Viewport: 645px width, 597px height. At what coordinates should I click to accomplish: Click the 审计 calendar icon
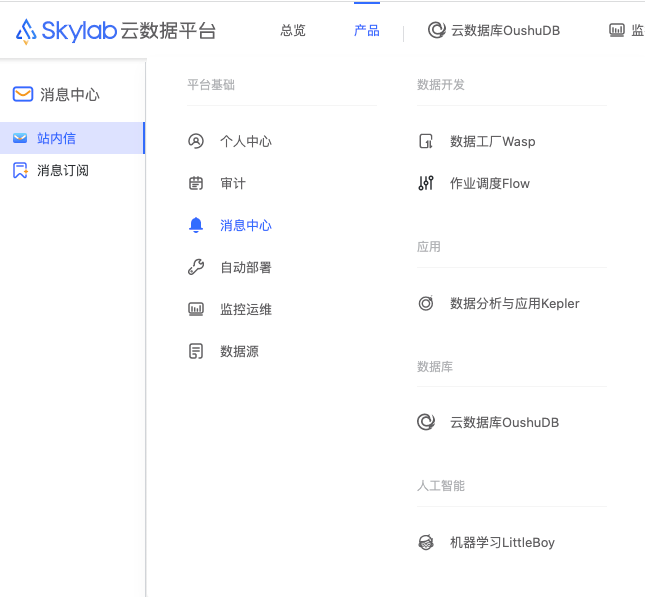coord(196,183)
